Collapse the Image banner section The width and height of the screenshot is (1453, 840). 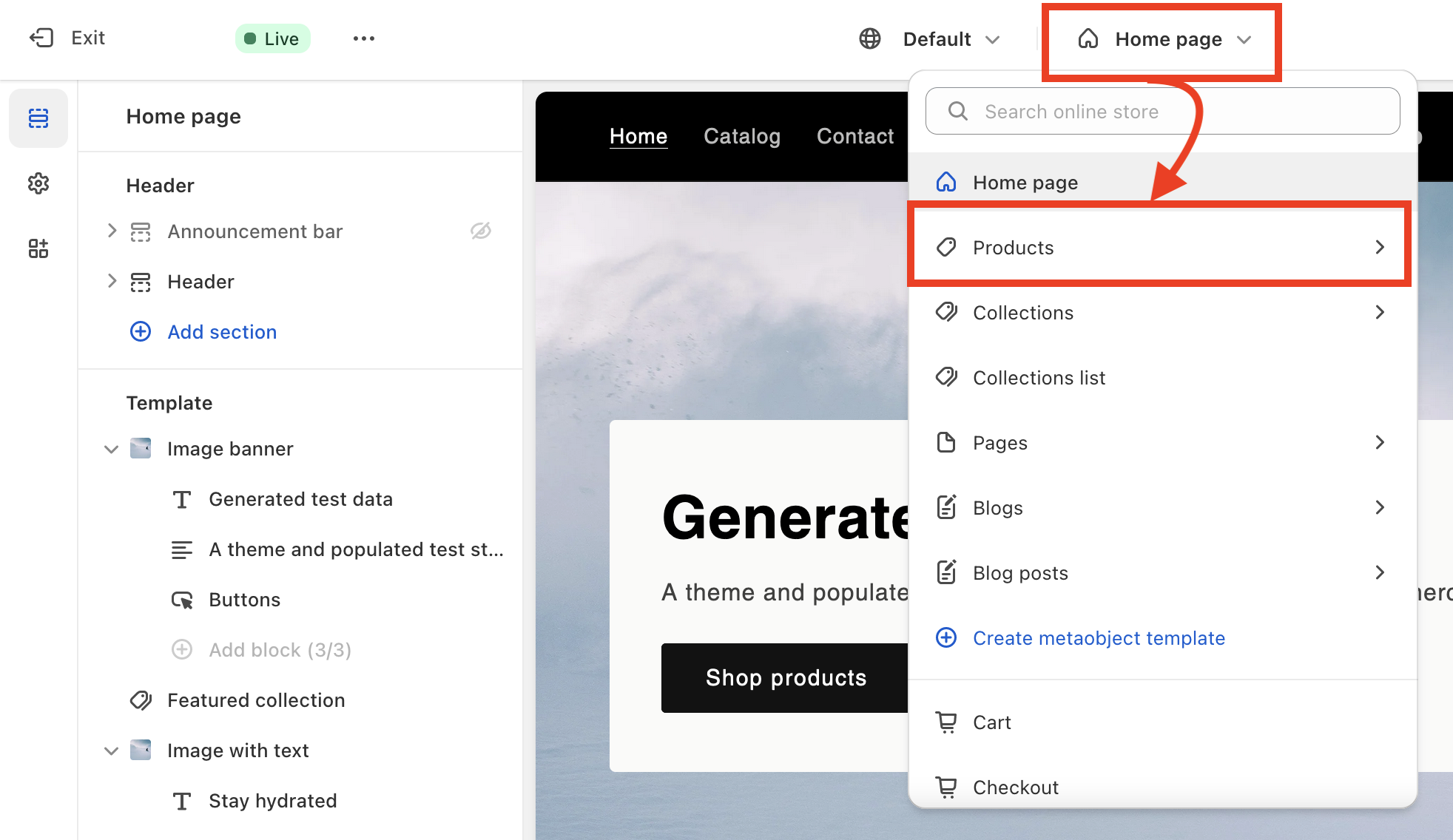click(112, 449)
